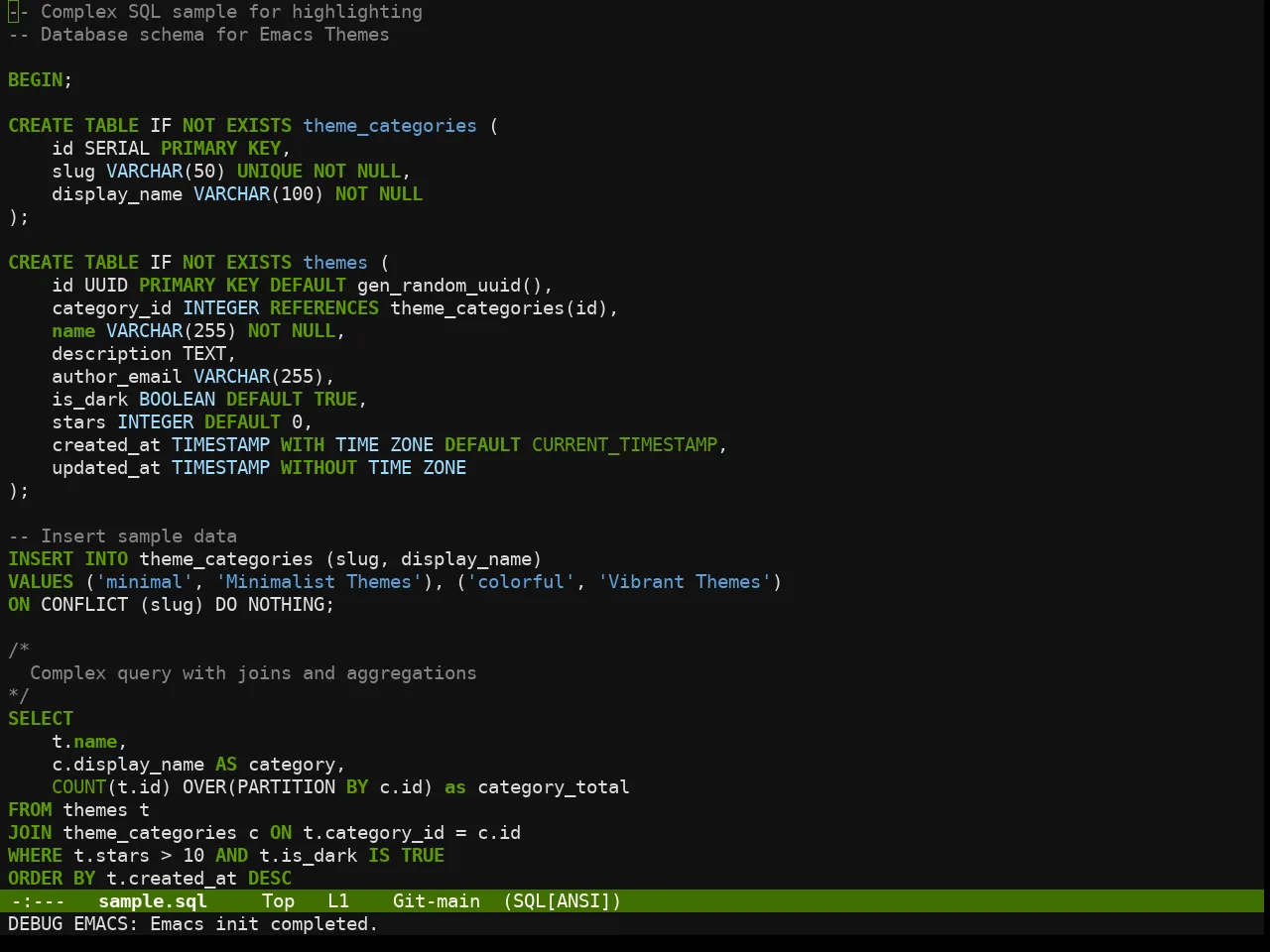The width and height of the screenshot is (1270, 952).
Task: Click 'DESC' at the end of ORDER BY line
Action: point(270,879)
